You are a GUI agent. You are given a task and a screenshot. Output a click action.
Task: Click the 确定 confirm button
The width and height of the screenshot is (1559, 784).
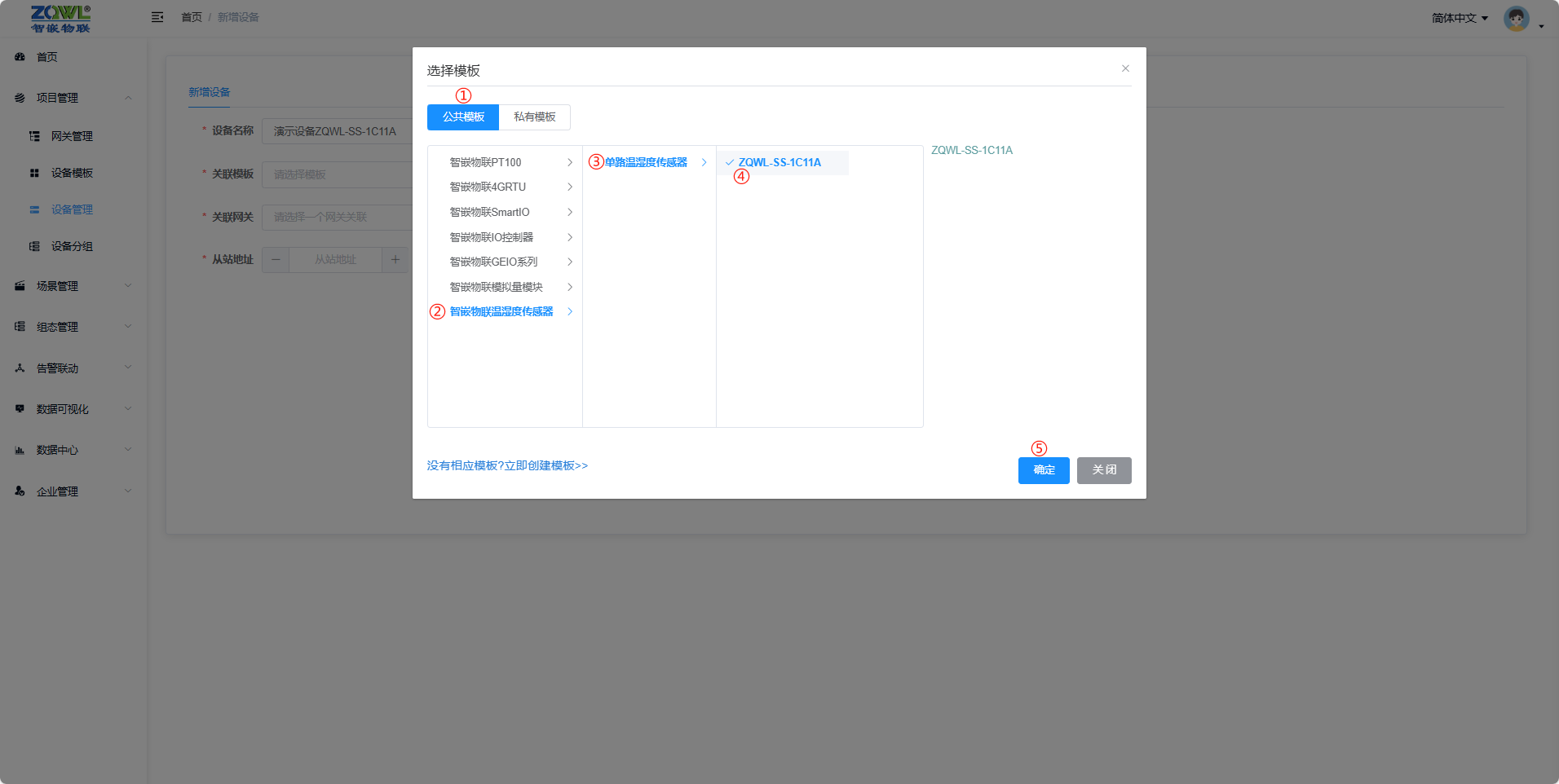[1044, 470]
